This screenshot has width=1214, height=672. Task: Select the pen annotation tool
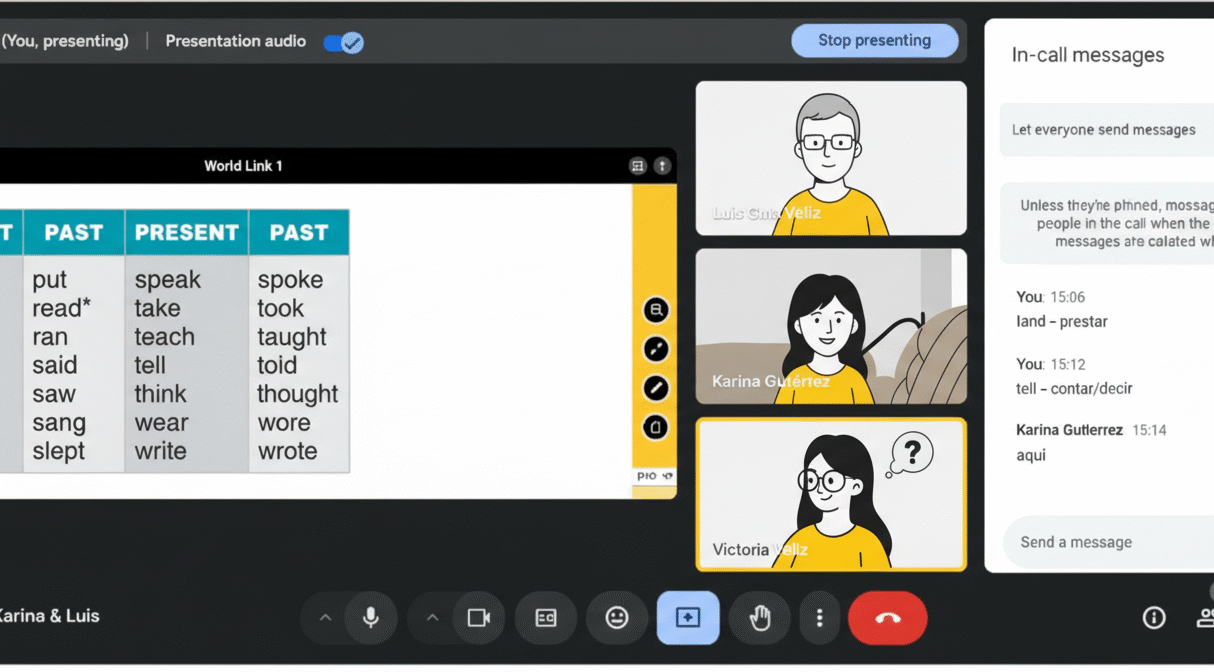[656, 388]
